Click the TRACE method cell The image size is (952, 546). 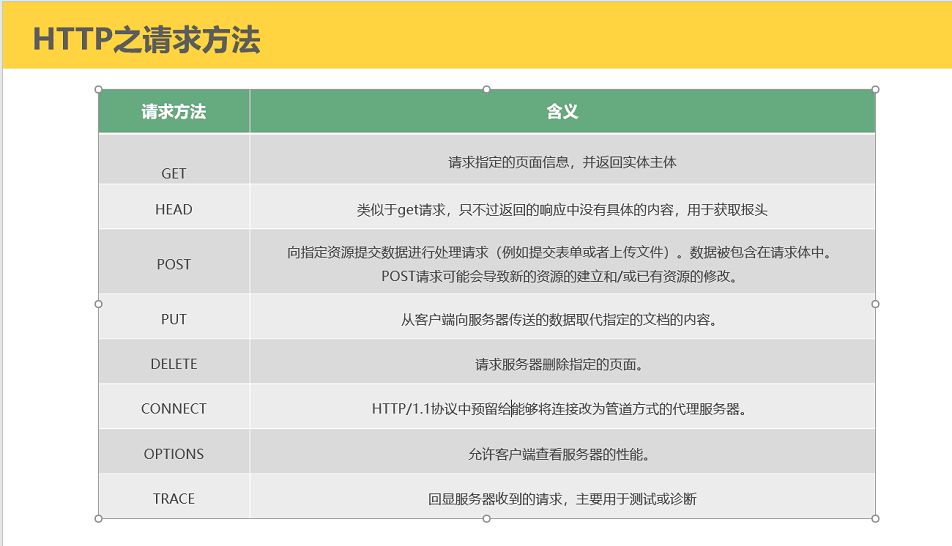tap(174, 498)
